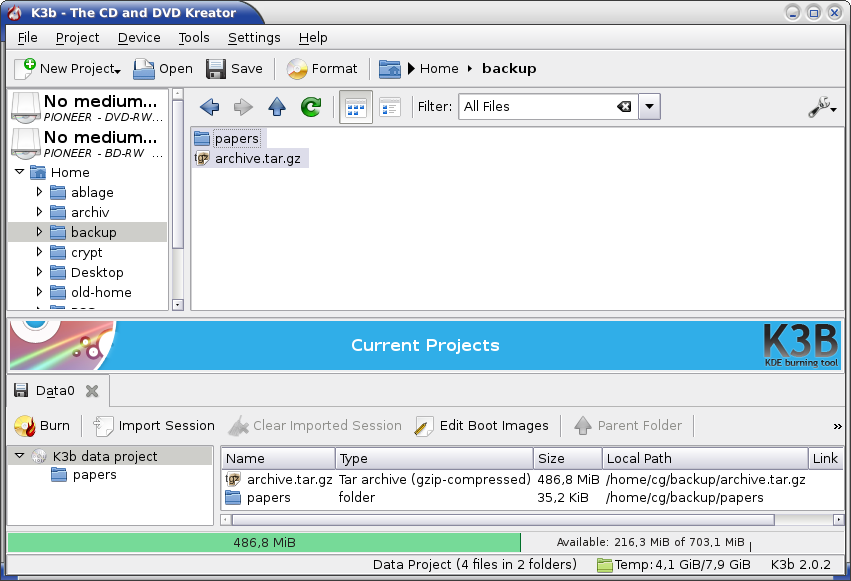Open the wrench configuration icon
Screen dimensions: 851x581
[820, 107]
